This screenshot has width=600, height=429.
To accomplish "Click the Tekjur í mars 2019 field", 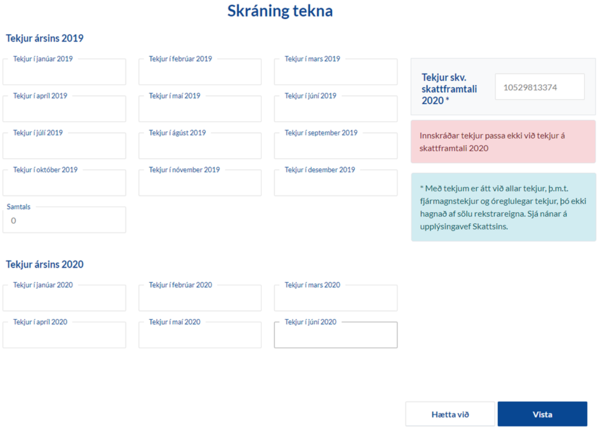I will (335, 73).
